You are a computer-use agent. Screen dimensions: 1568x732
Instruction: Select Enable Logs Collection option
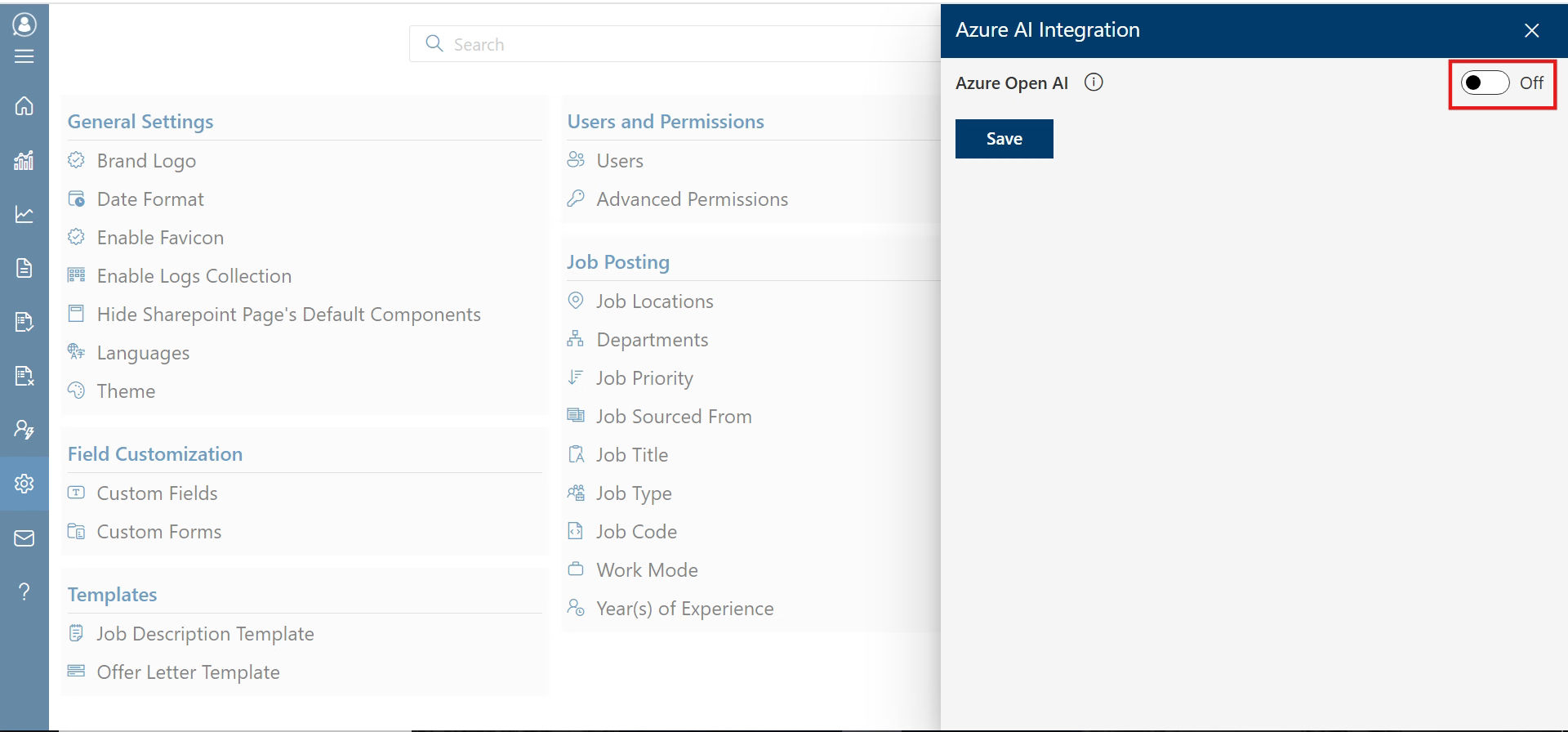click(x=194, y=276)
